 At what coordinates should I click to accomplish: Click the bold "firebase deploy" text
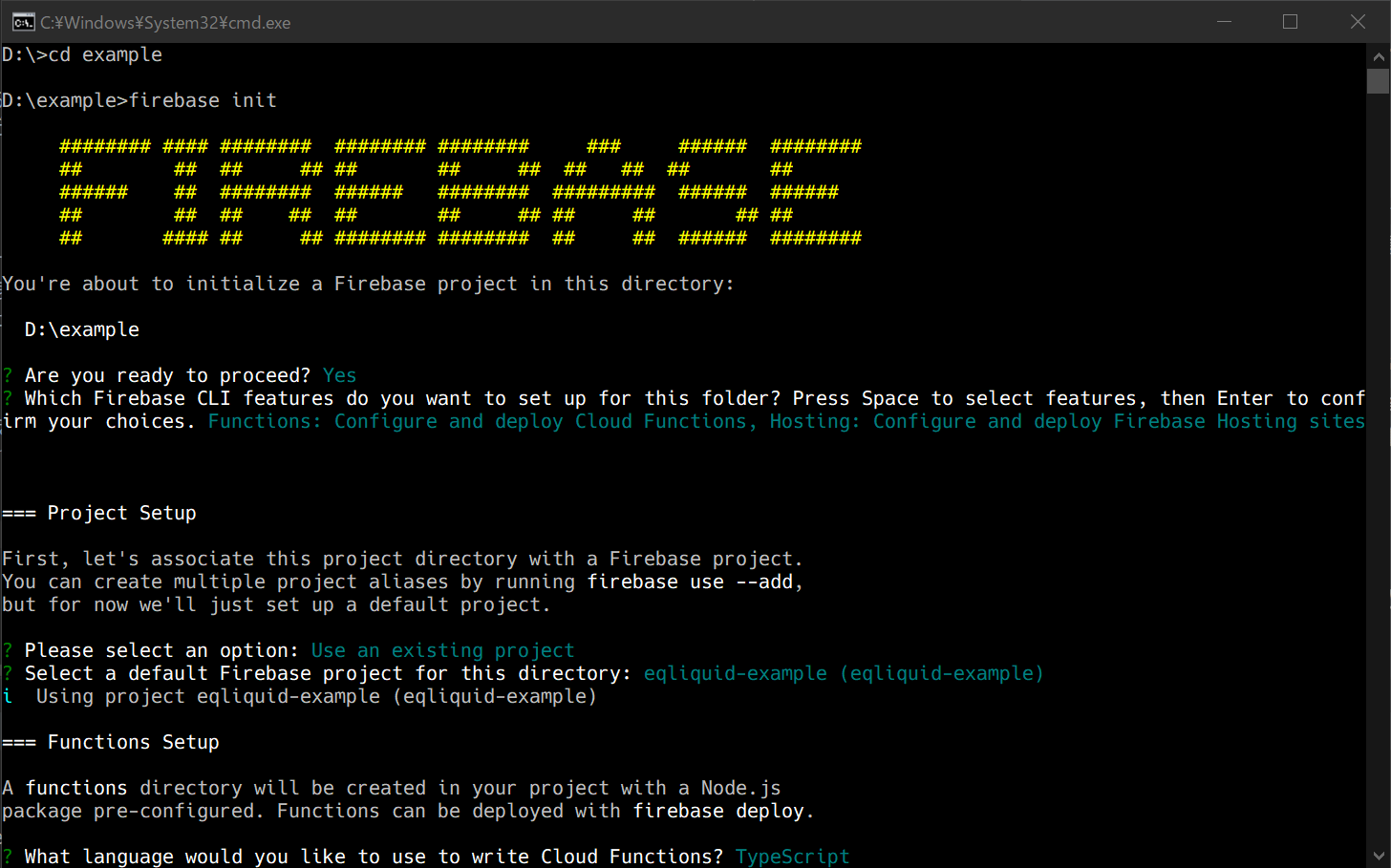pos(722,811)
